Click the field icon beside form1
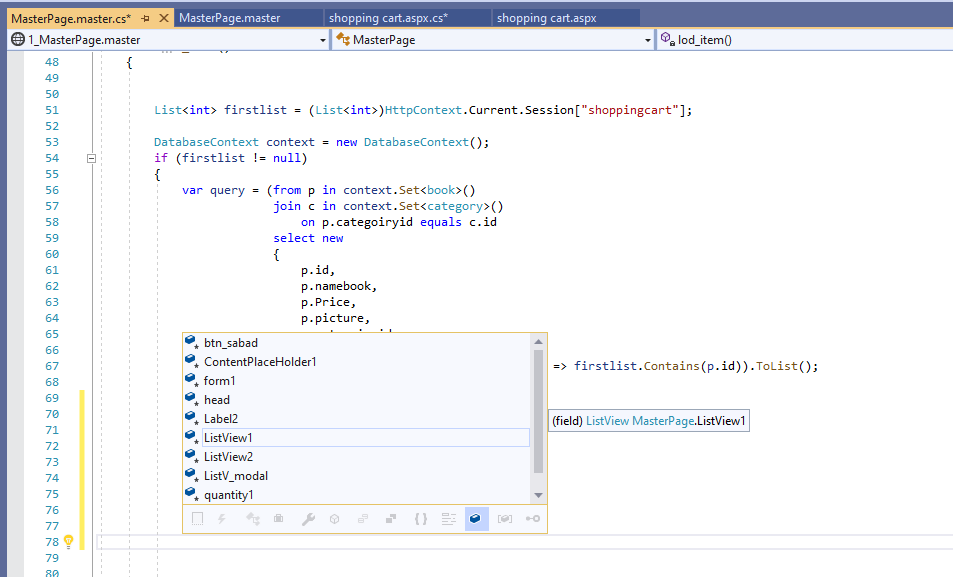Image resolution: width=953 pixels, height=577 pixels. click(x=192, y=380)
